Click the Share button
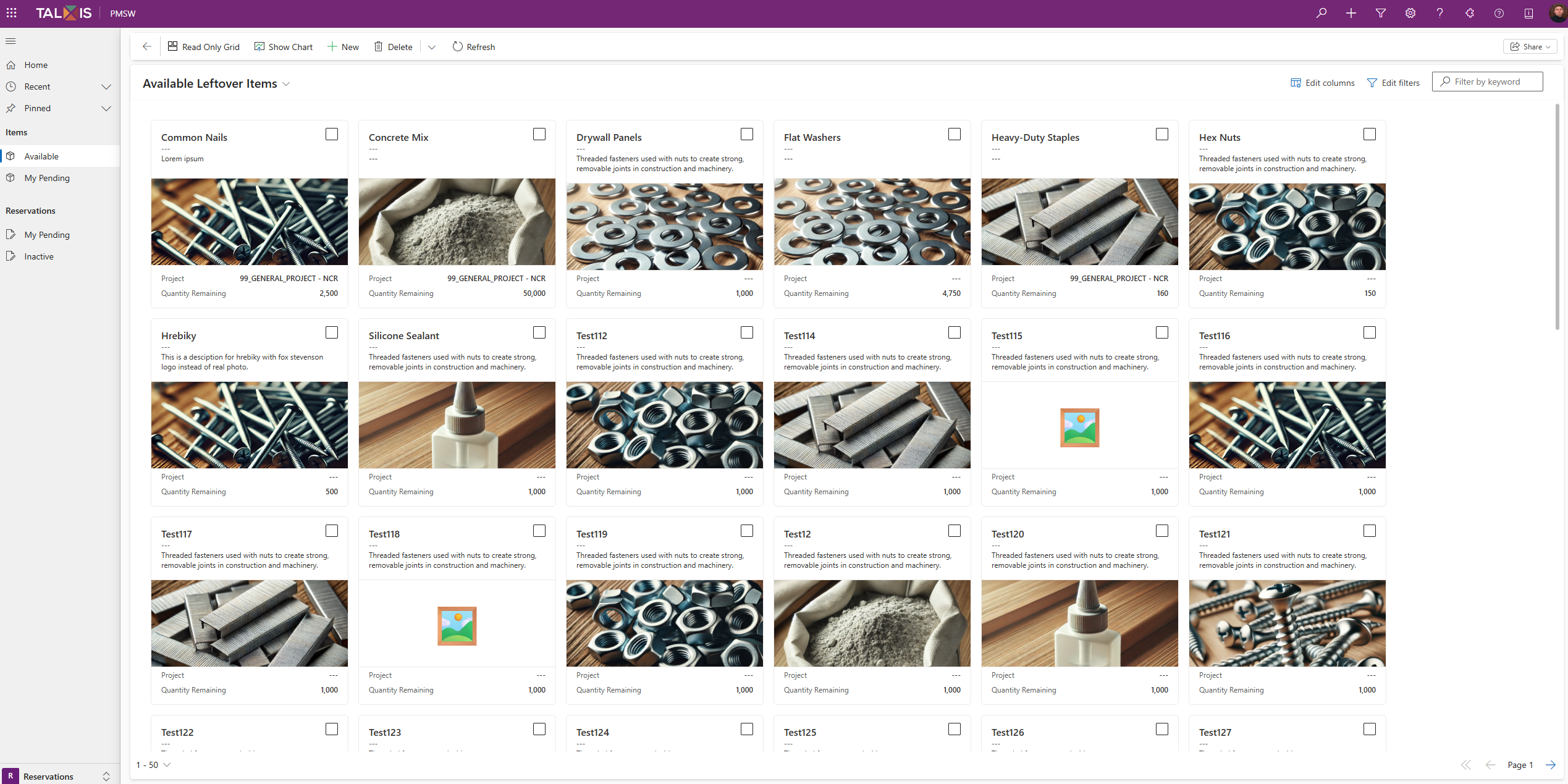This screenshot has height=784, width=1568. (1530, 46)
